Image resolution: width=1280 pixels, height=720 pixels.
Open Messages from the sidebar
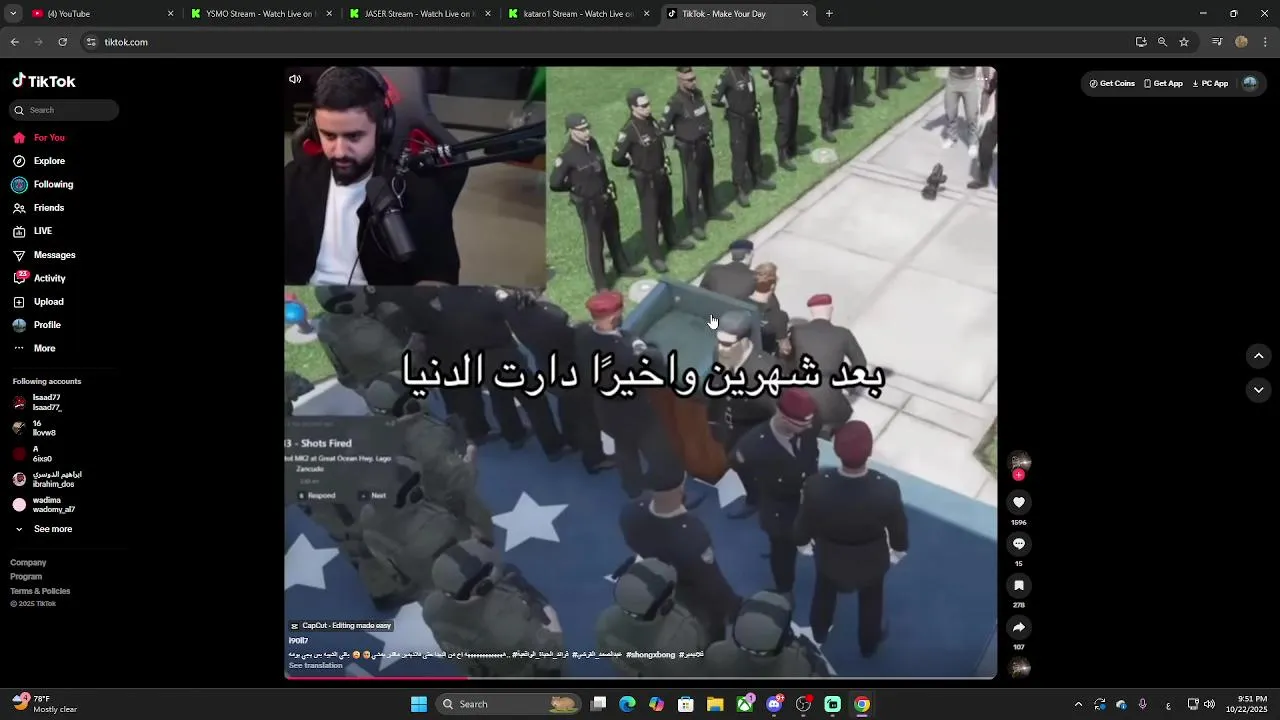click(x=43, y=255)
